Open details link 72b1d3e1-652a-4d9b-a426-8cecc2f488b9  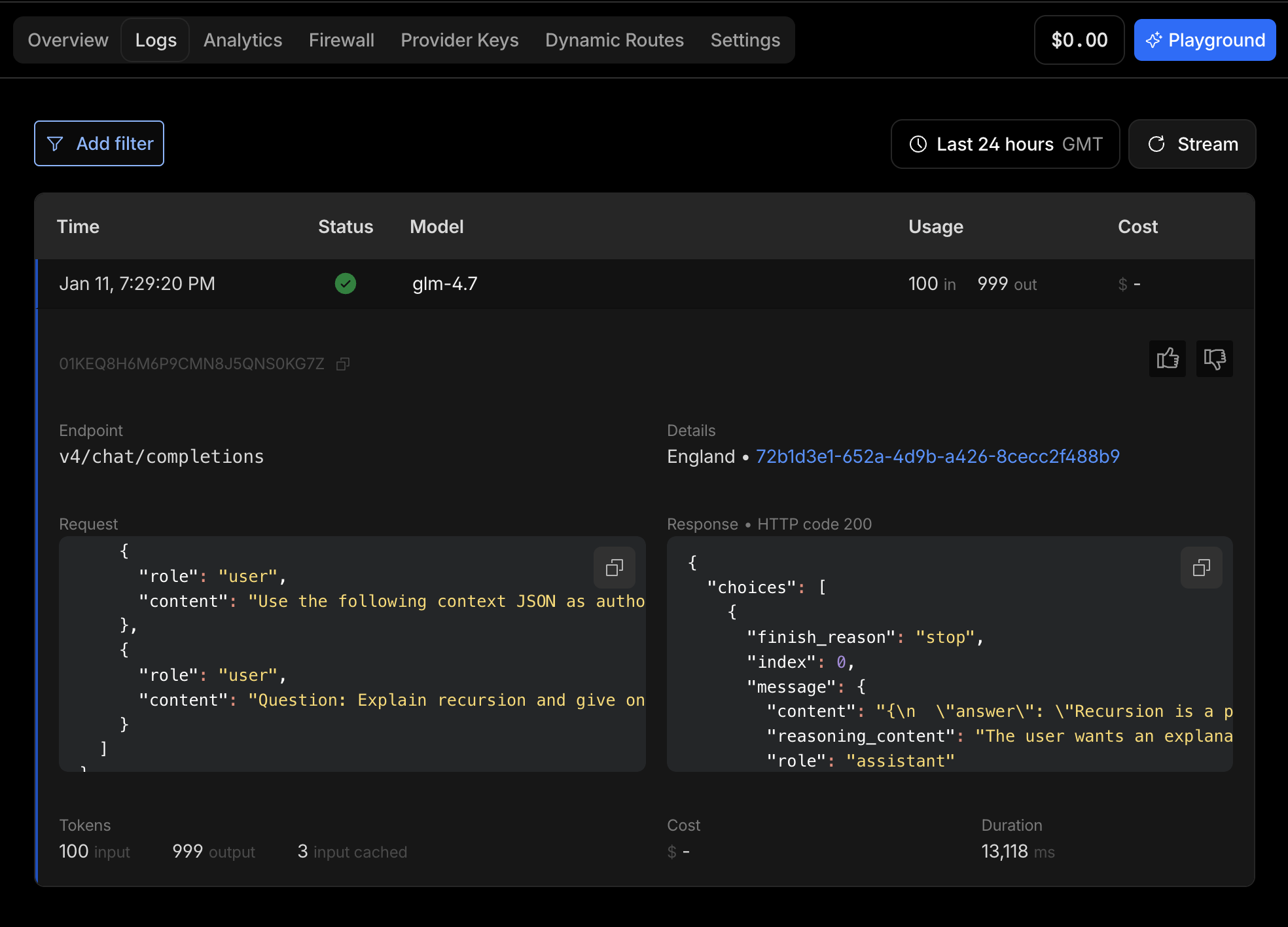(937, 456)
